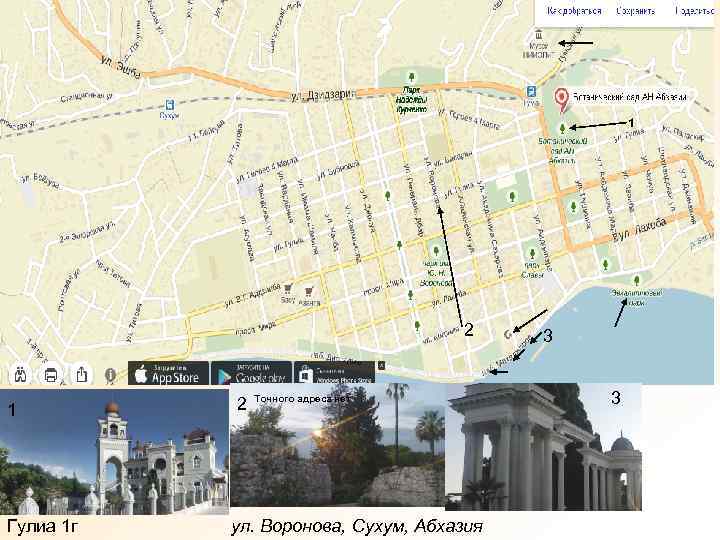720x540 pixels.
Task: Open panoramas with the binoculars icon
Action: (x=21, y=375)
